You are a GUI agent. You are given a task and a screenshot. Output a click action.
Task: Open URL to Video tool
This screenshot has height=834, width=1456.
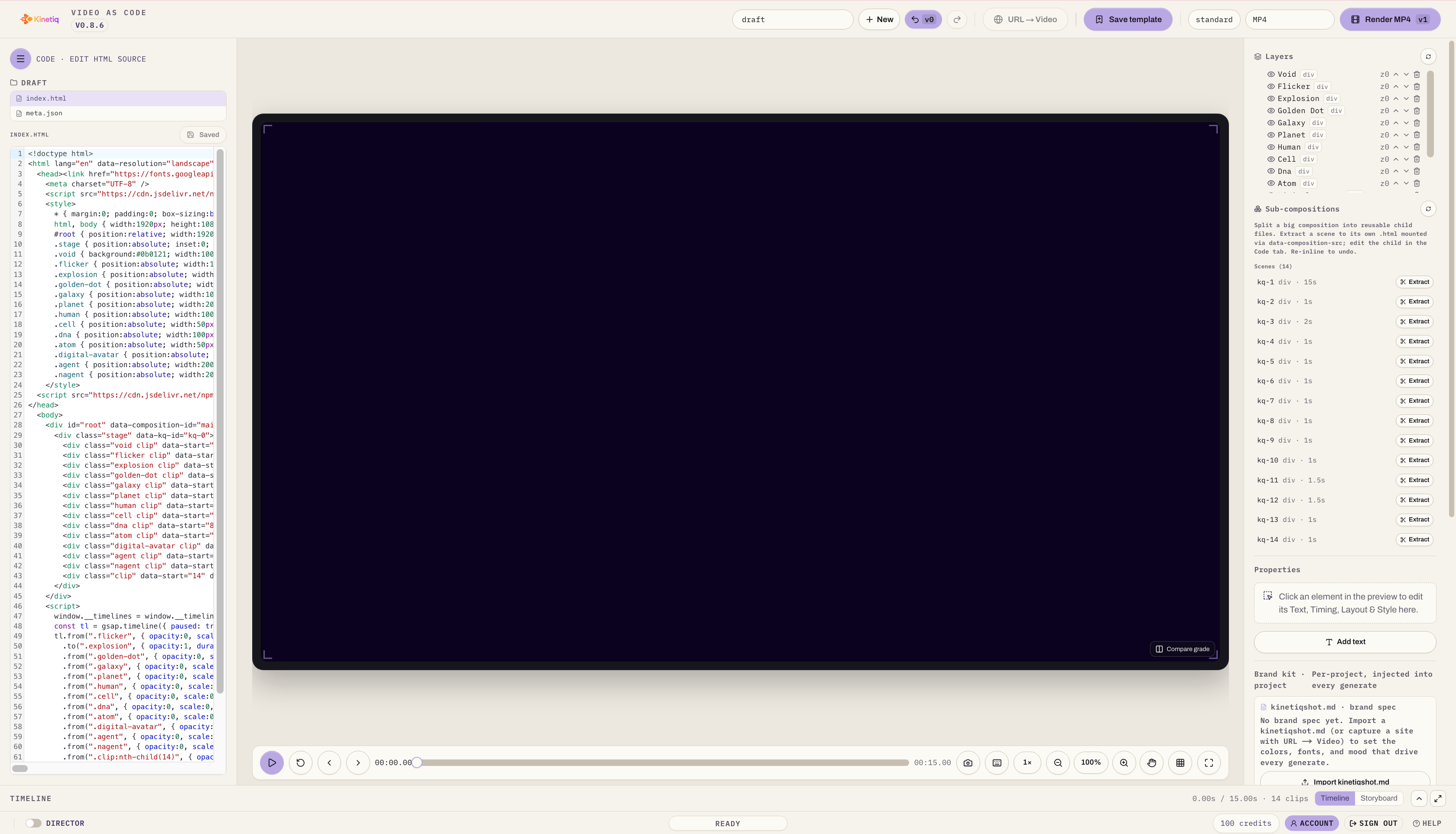pyautogui.click(x=1025, y=20)
